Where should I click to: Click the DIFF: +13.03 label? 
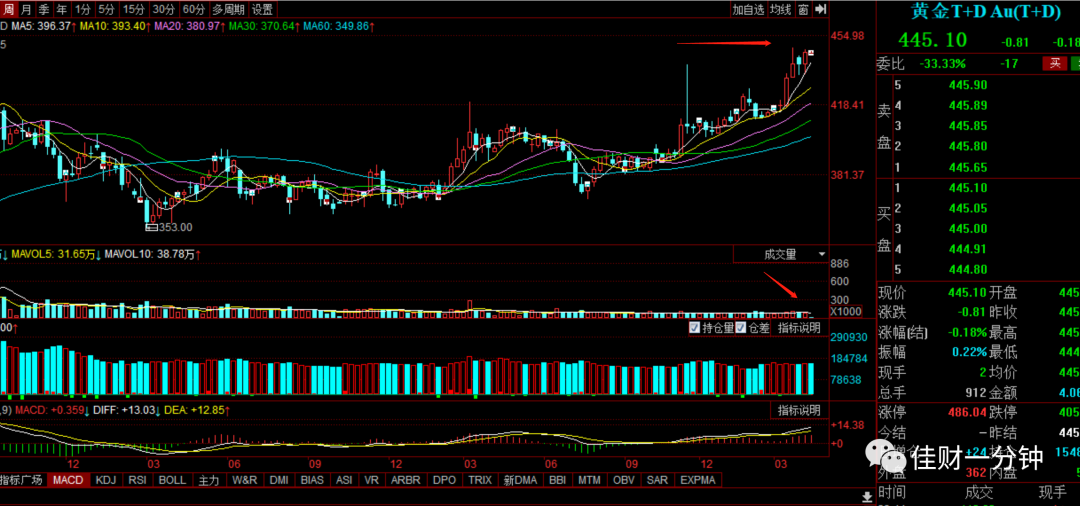pyautogui.click(x=125, y=411)
